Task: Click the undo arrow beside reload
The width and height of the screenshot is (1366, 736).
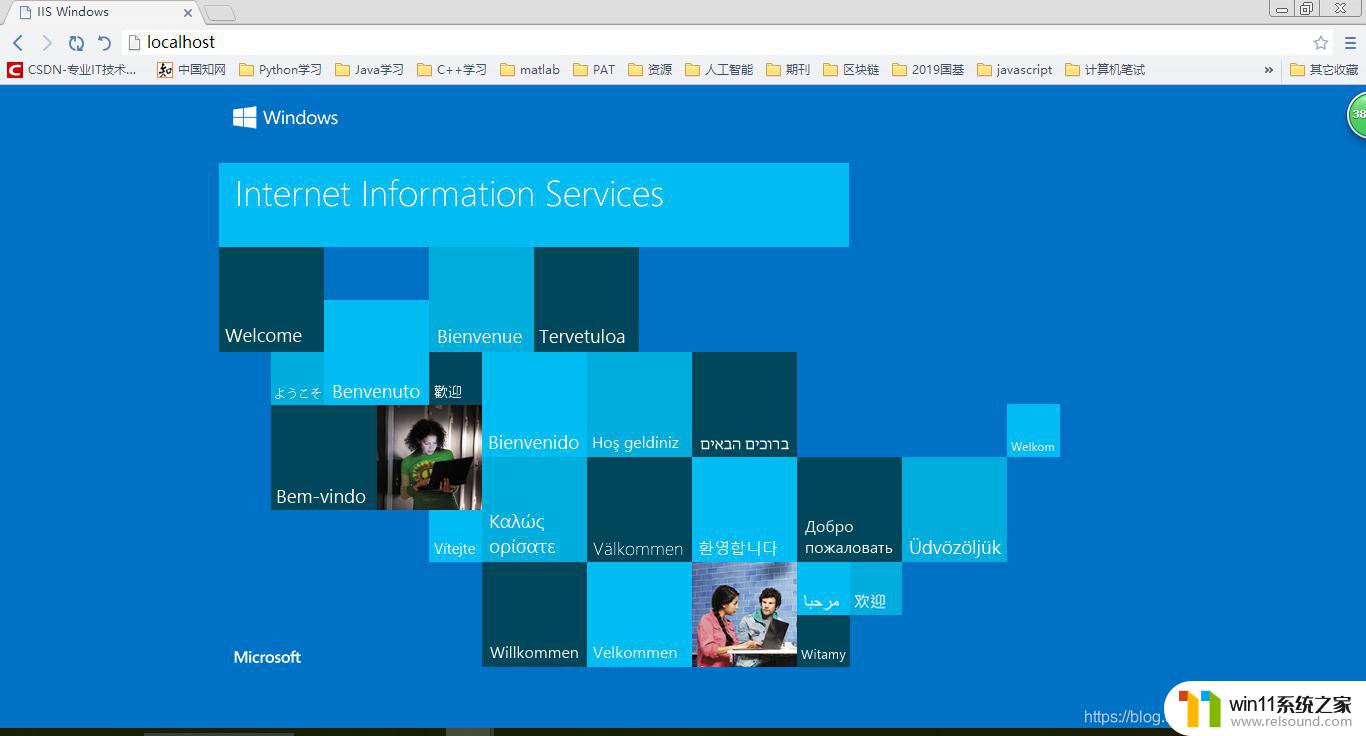Action: pos(104,43)
